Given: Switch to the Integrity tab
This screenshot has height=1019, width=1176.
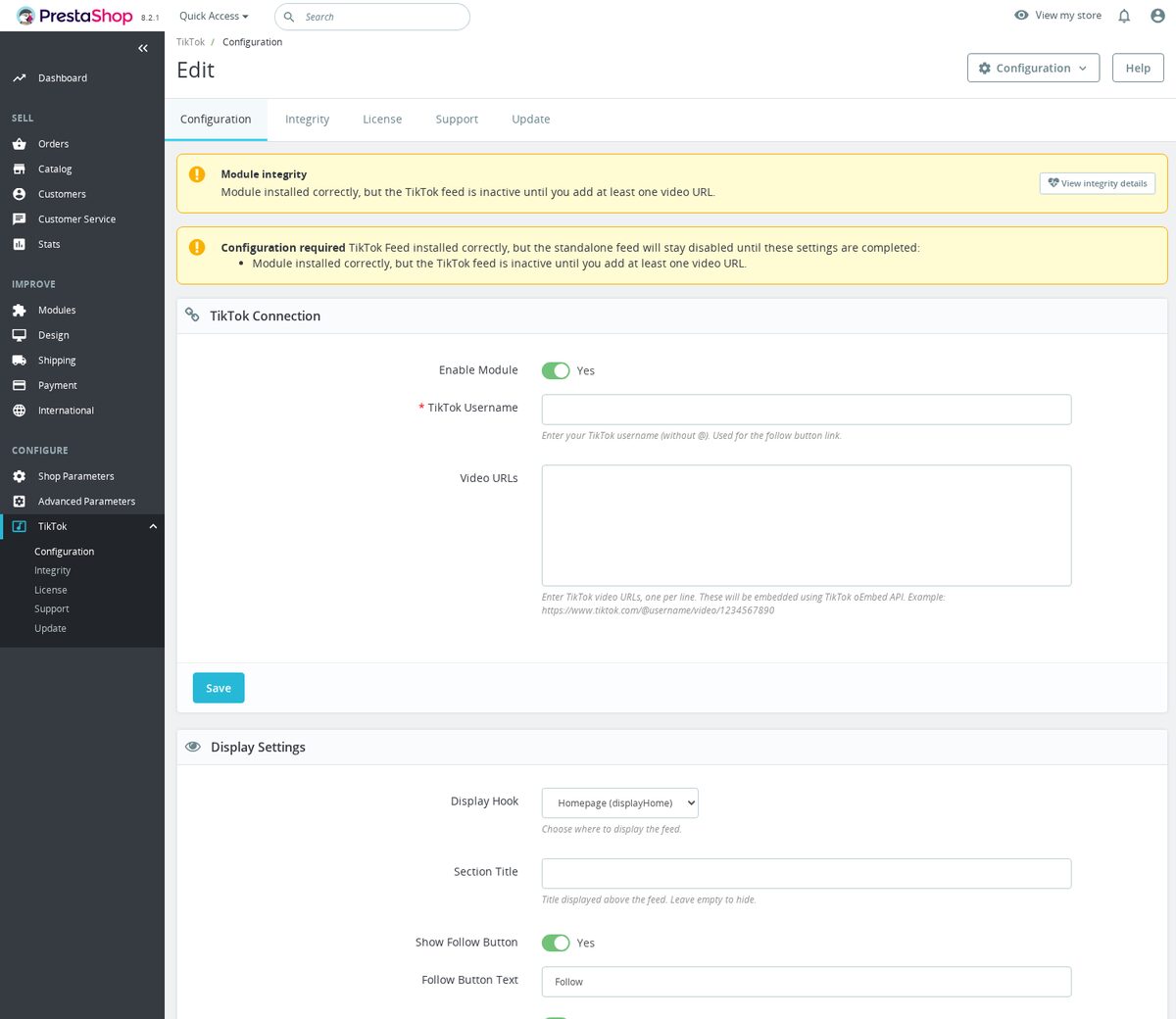Looking at the screenshot, I should (307, 120).
